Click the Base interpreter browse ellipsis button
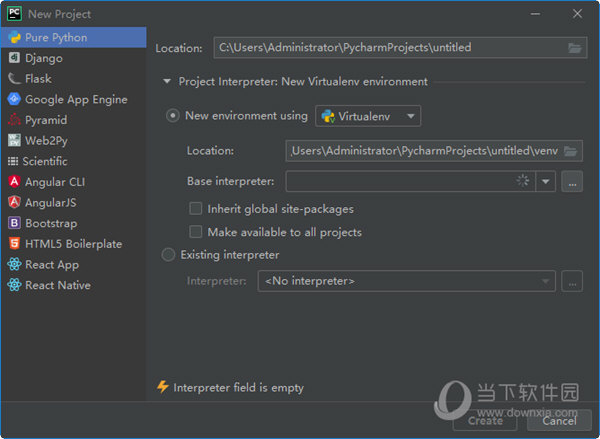Image resolution: width=600 pixels, height=439 pixels. (572, 181)
